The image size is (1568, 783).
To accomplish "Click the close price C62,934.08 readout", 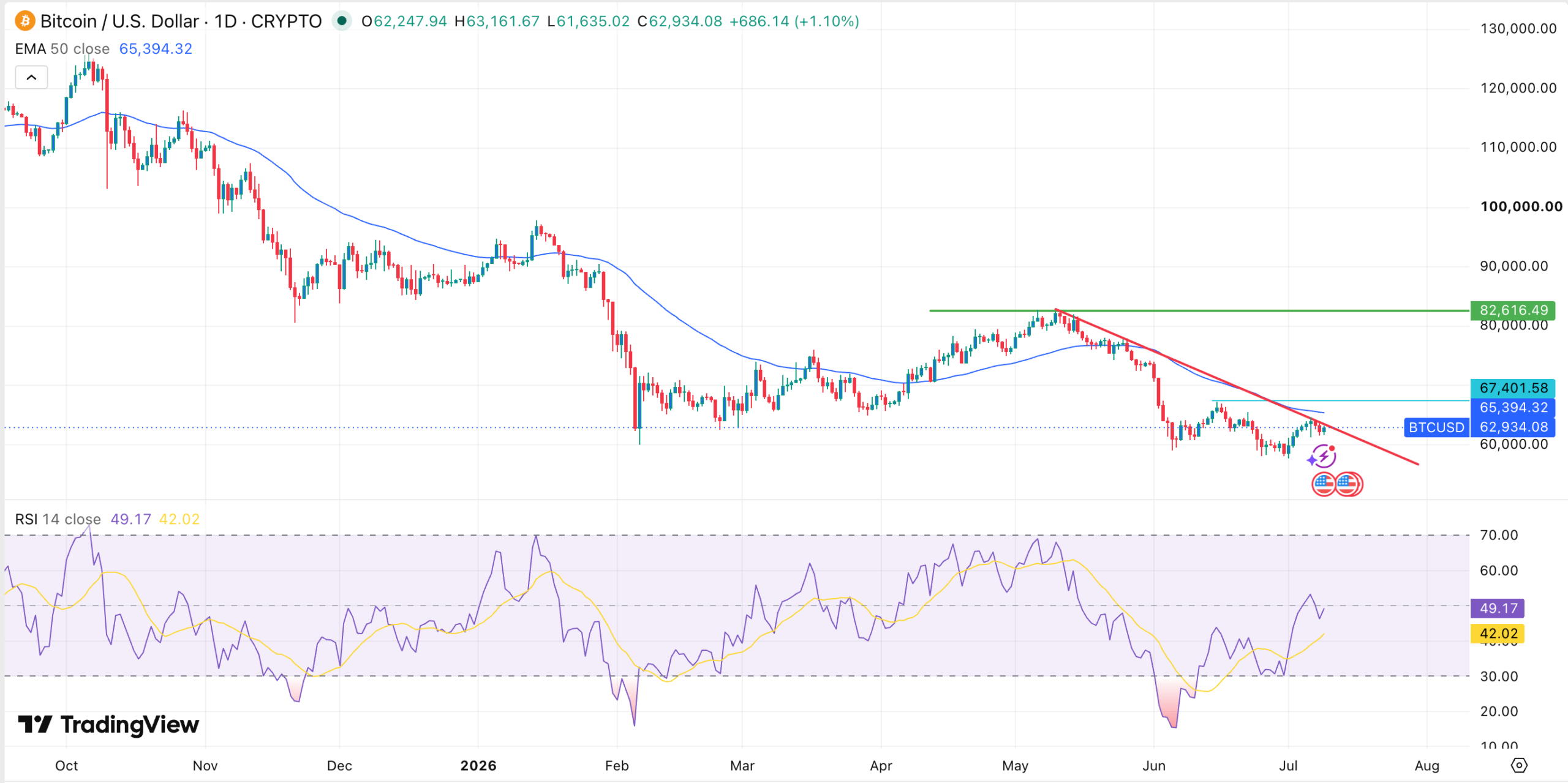I will (680, 21).
